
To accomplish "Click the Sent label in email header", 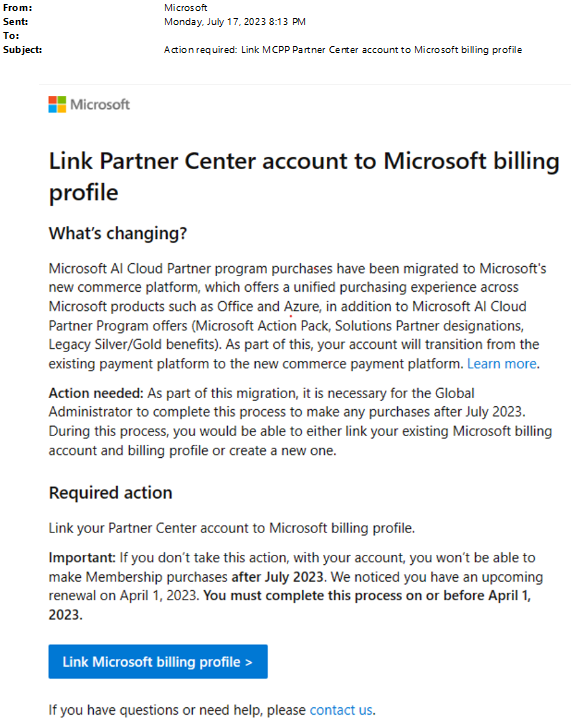I will click(15, 22).
